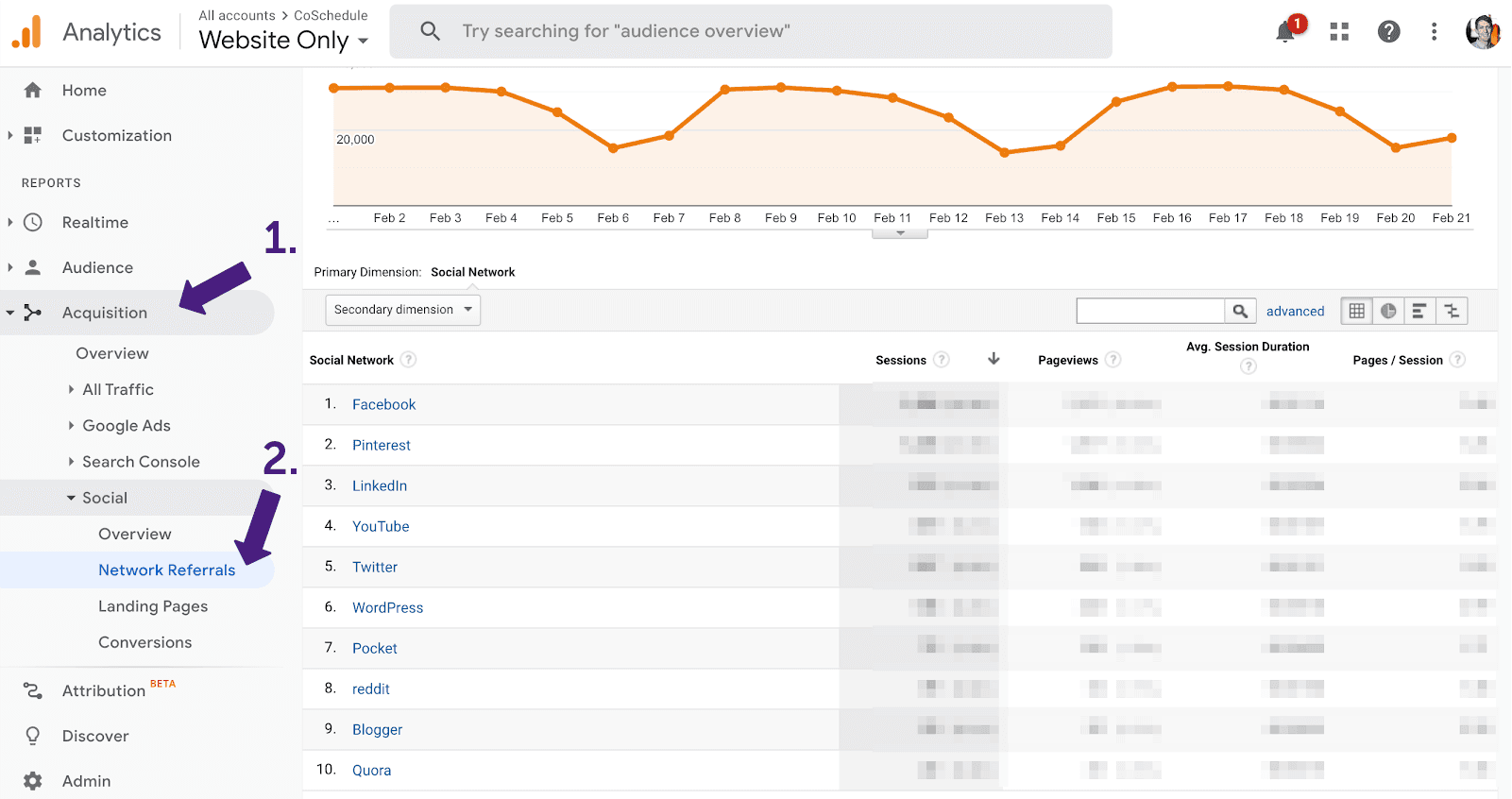The height and width of the screenshot is (799, 1512).
Task: Switch to comparison view icon
Action: (1452, 311)
